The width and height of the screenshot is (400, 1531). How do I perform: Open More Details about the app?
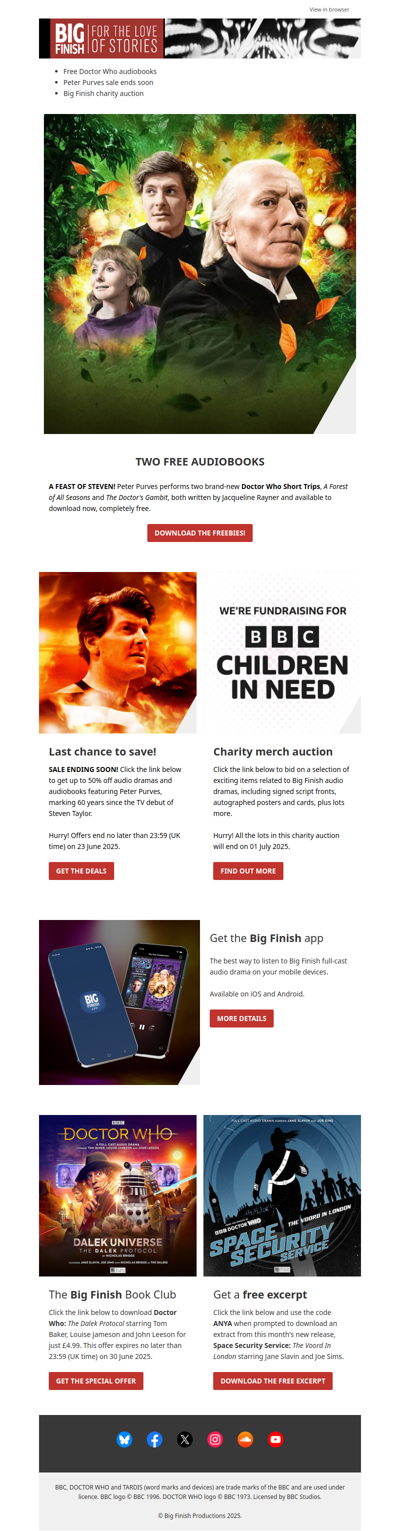tap(241, 1018)
